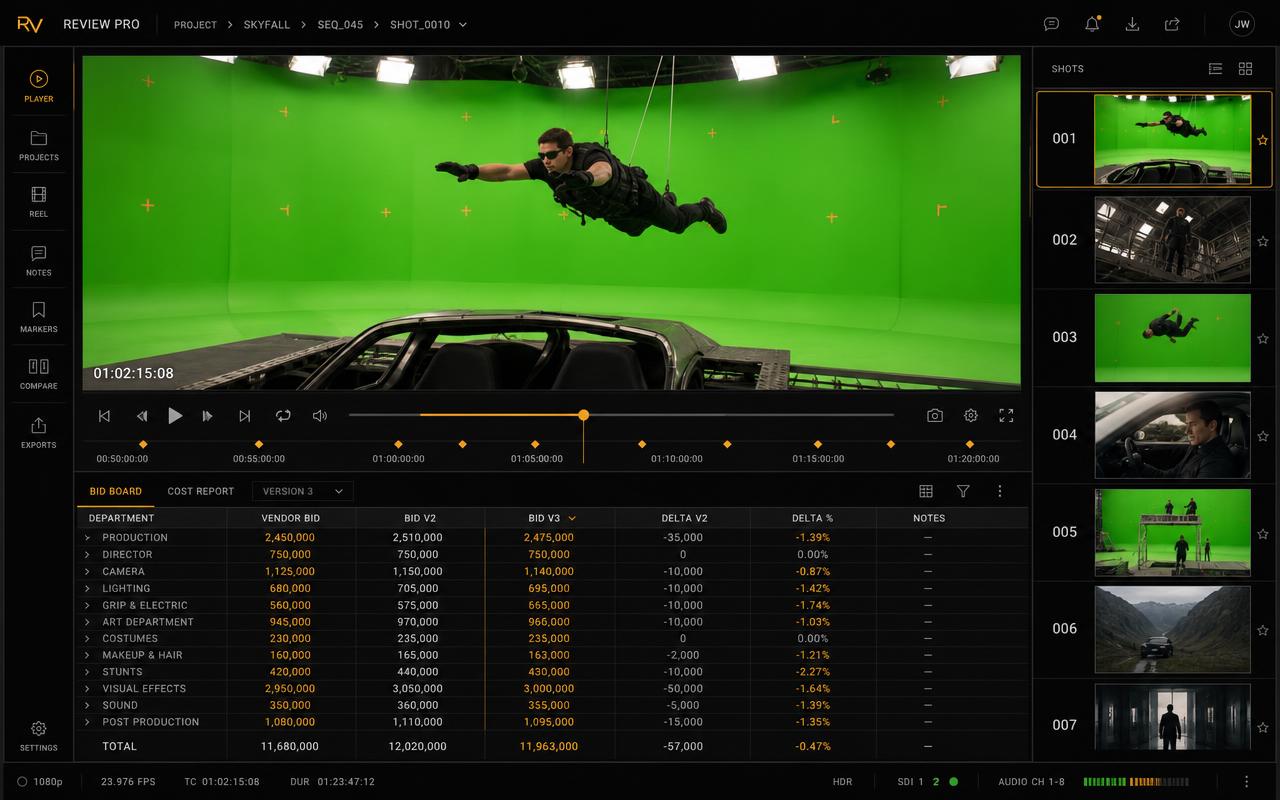Click the HDR indicator in status bar

click(843, 782)
